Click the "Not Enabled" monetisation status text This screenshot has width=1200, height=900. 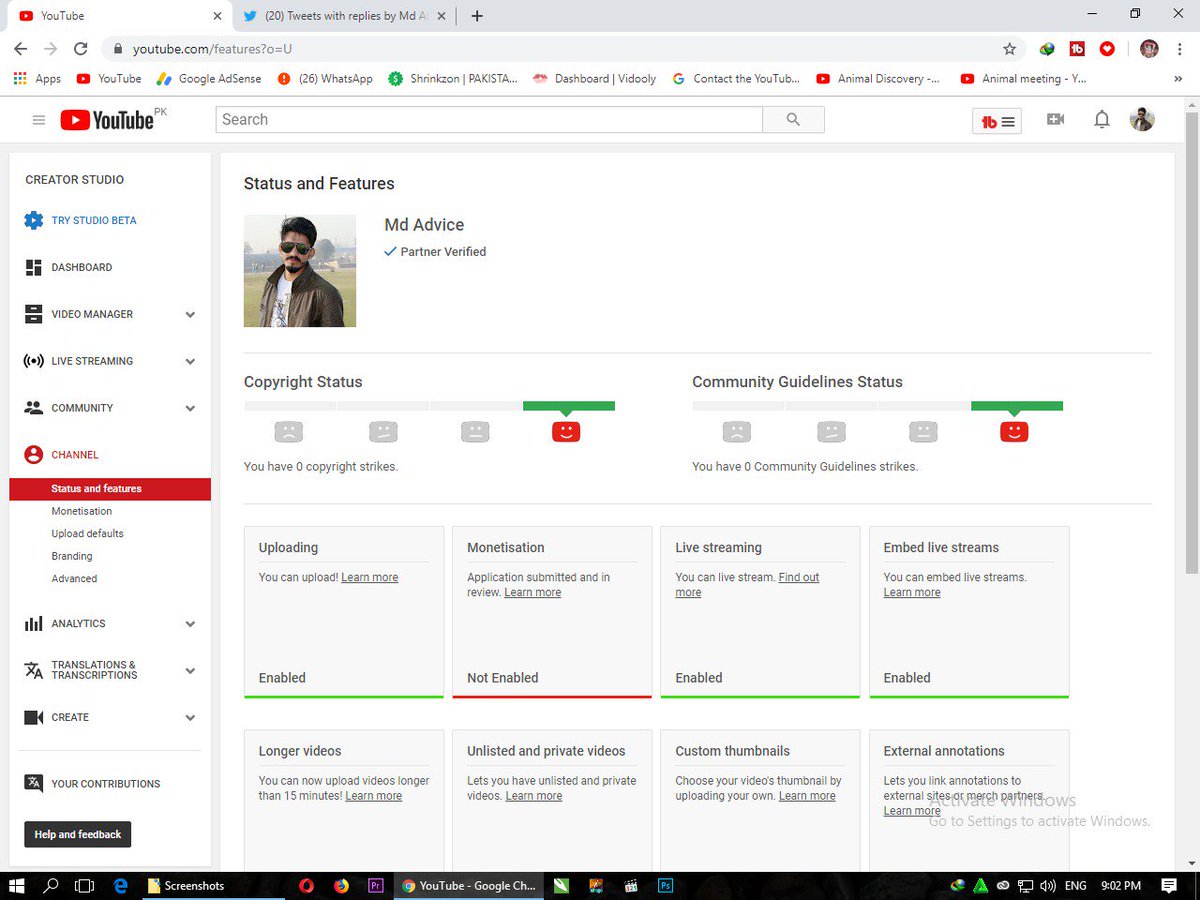[503, 677]
